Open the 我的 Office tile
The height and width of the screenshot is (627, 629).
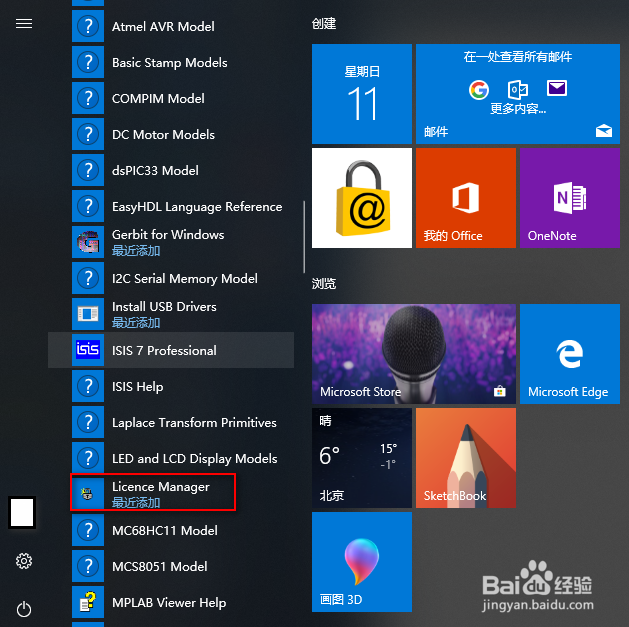(466, 198)
